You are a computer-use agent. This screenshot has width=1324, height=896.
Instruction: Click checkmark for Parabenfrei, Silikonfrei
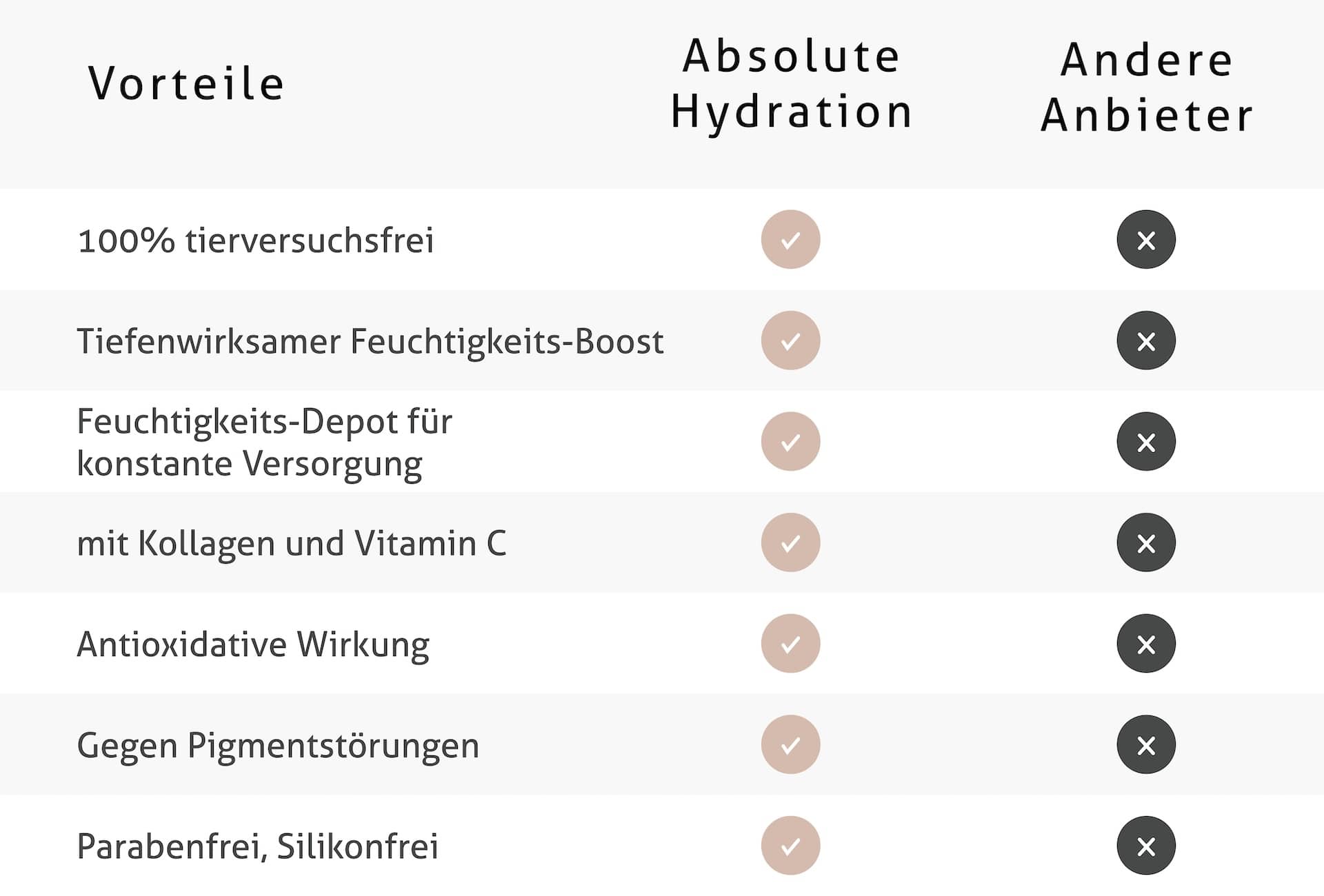coord(790,846)
